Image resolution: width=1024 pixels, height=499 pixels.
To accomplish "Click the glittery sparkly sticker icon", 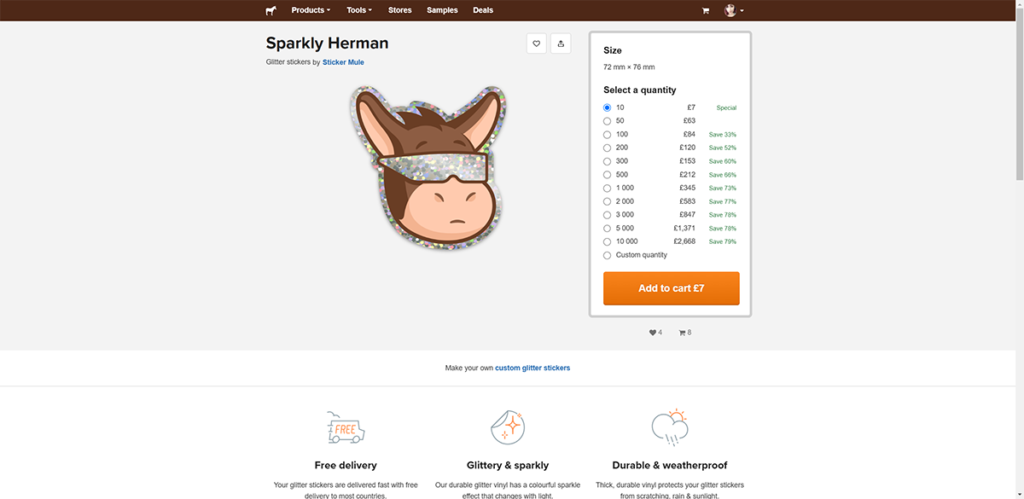I will (508, 428).
